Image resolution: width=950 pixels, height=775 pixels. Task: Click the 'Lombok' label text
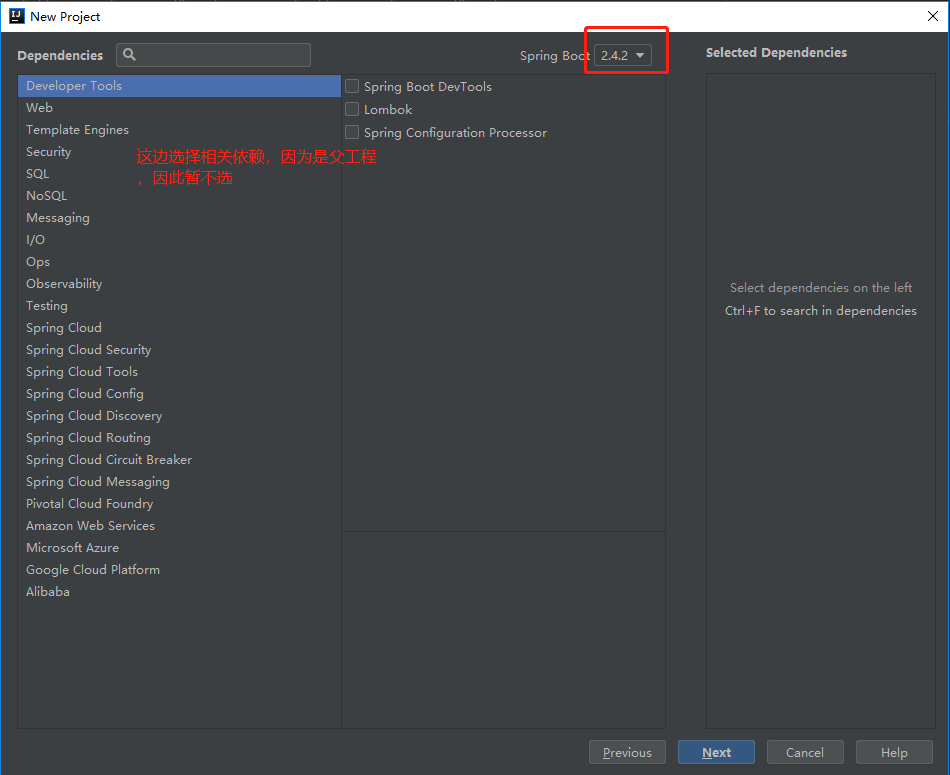tap(388, 110)
